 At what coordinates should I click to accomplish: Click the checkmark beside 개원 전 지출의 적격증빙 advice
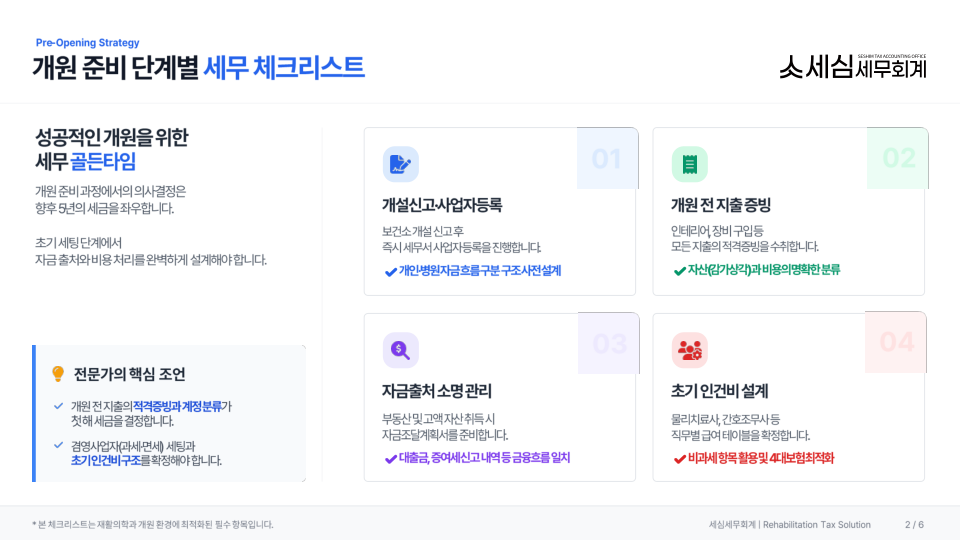[58, 406]
